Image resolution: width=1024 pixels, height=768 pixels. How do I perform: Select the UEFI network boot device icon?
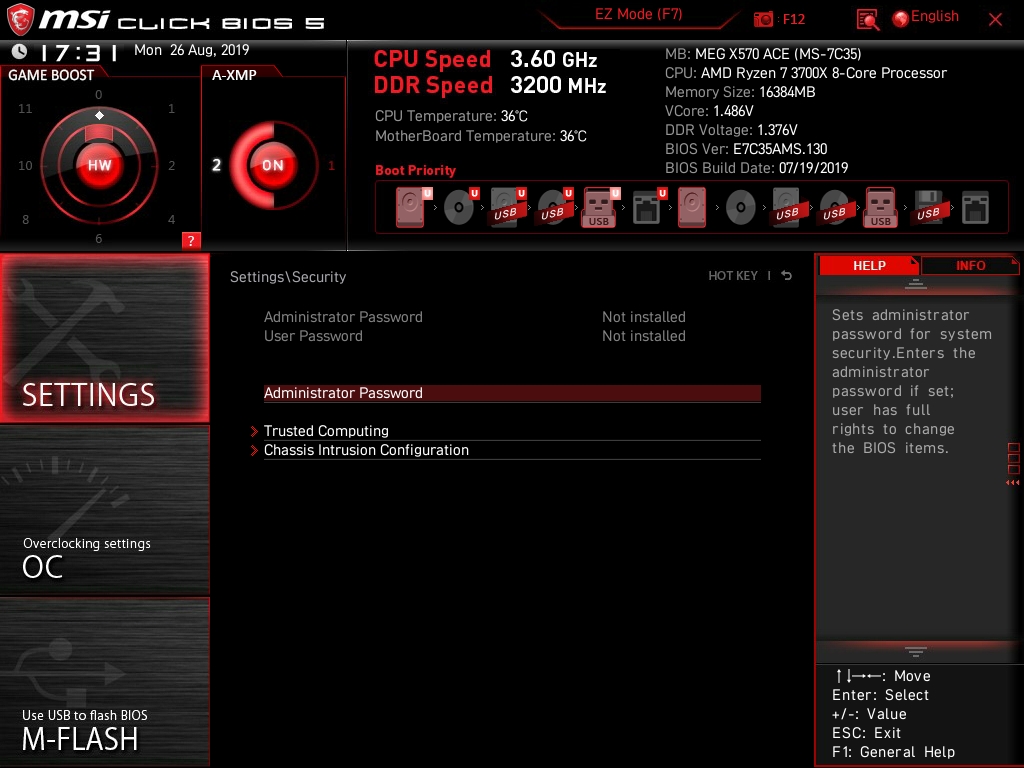pos(648,207)
